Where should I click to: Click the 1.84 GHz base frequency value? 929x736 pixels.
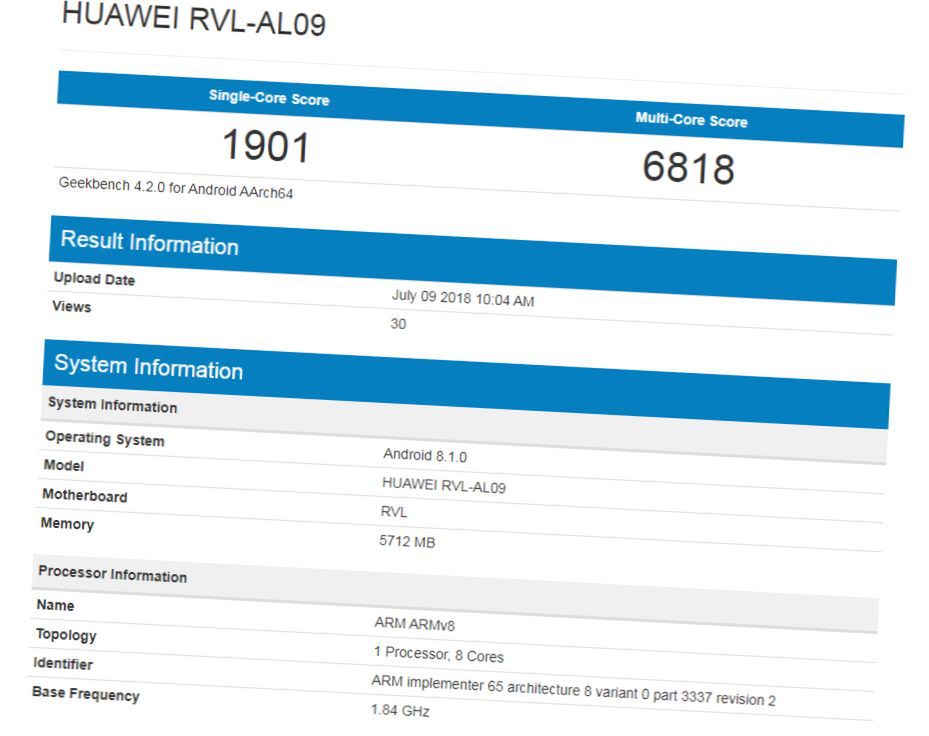[400, 710]
